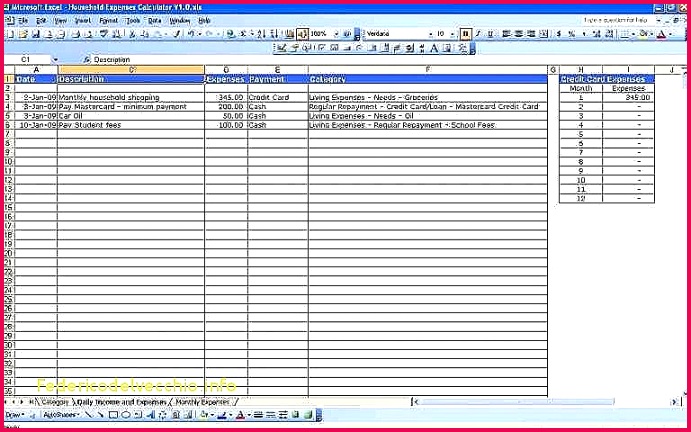Click the Format Painter brush icon
This screenshot has height=432, width=691.
176,34
